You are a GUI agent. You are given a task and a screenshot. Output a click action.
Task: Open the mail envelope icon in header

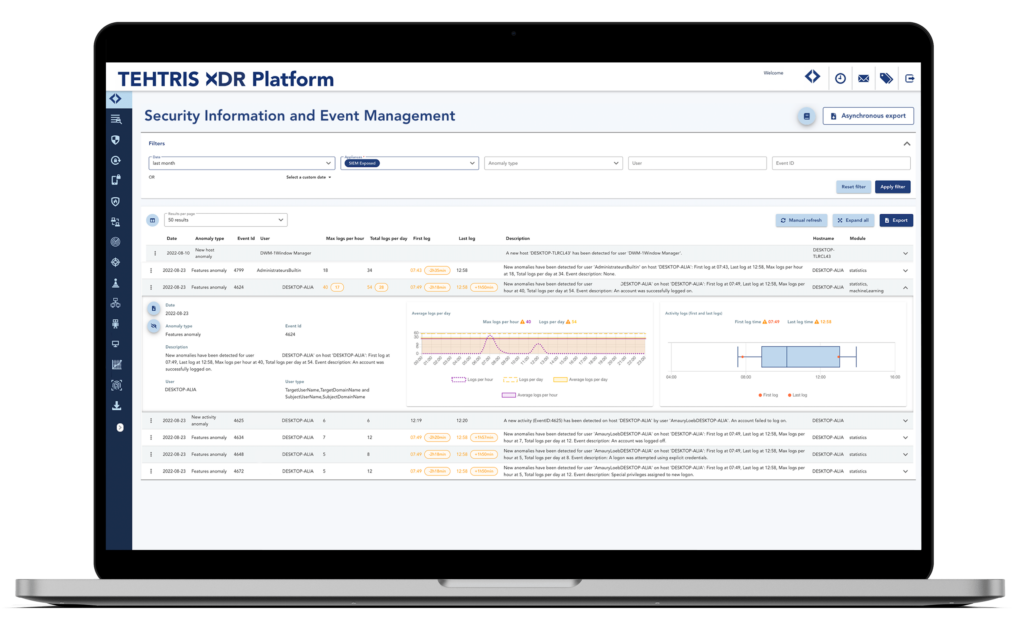[863, 78]
